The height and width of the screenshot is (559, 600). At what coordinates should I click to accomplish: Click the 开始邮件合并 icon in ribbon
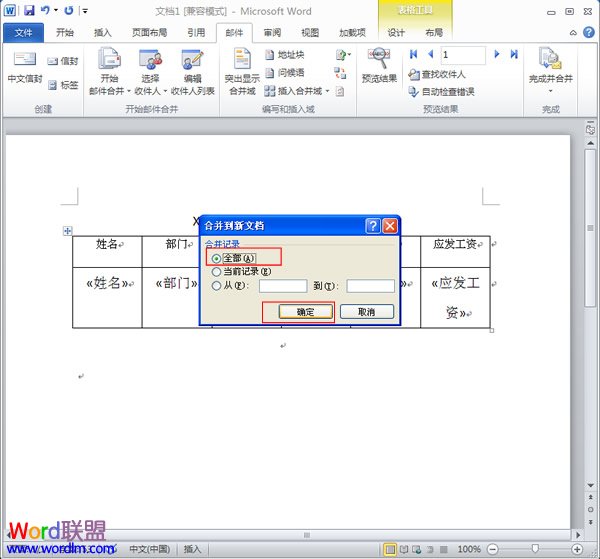point(110,60)
